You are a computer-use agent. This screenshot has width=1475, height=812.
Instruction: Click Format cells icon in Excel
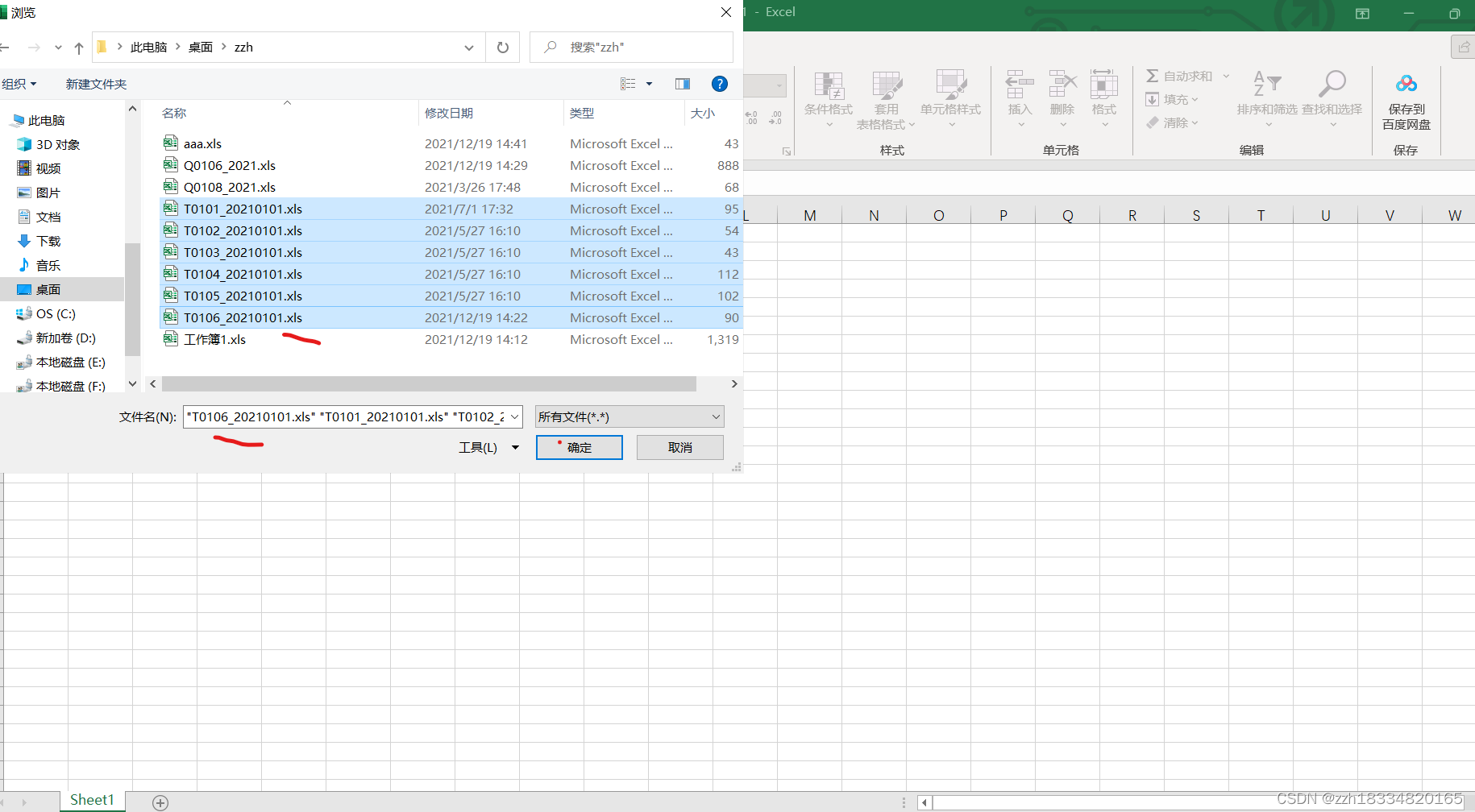(1104, 98)
